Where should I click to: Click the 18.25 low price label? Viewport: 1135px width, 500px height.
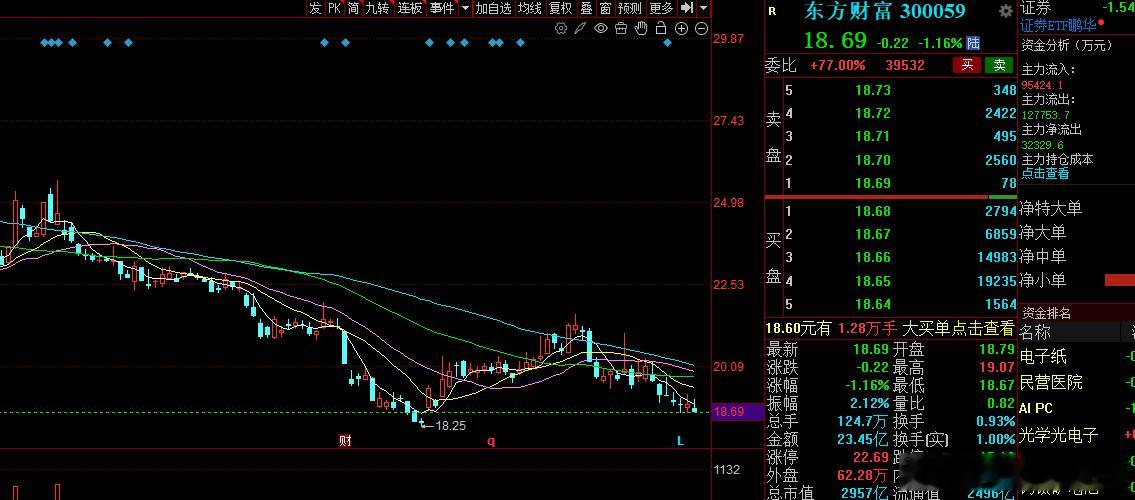tap(450, 425)
